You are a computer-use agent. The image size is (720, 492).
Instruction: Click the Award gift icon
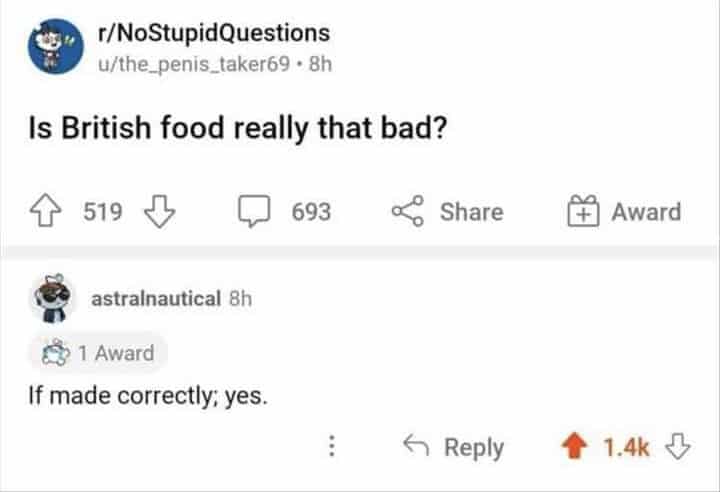click(x=583, y=212)
